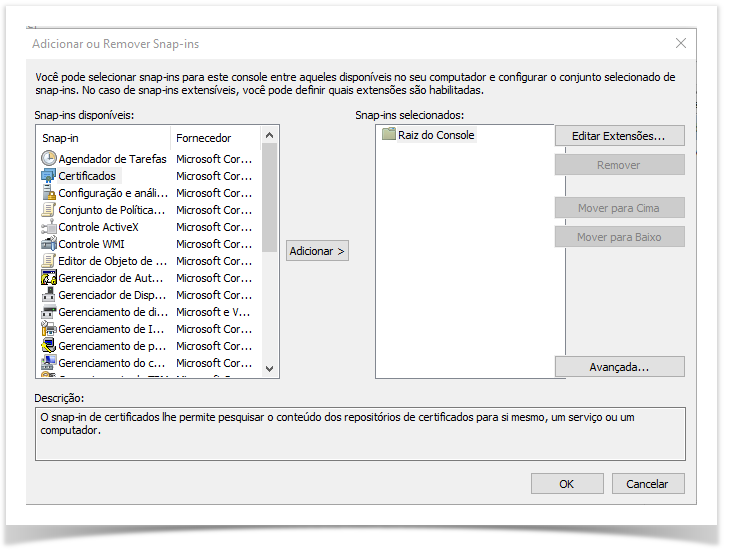
Task: Sort by the Fornecedor column header
Action: click(215, 138)
